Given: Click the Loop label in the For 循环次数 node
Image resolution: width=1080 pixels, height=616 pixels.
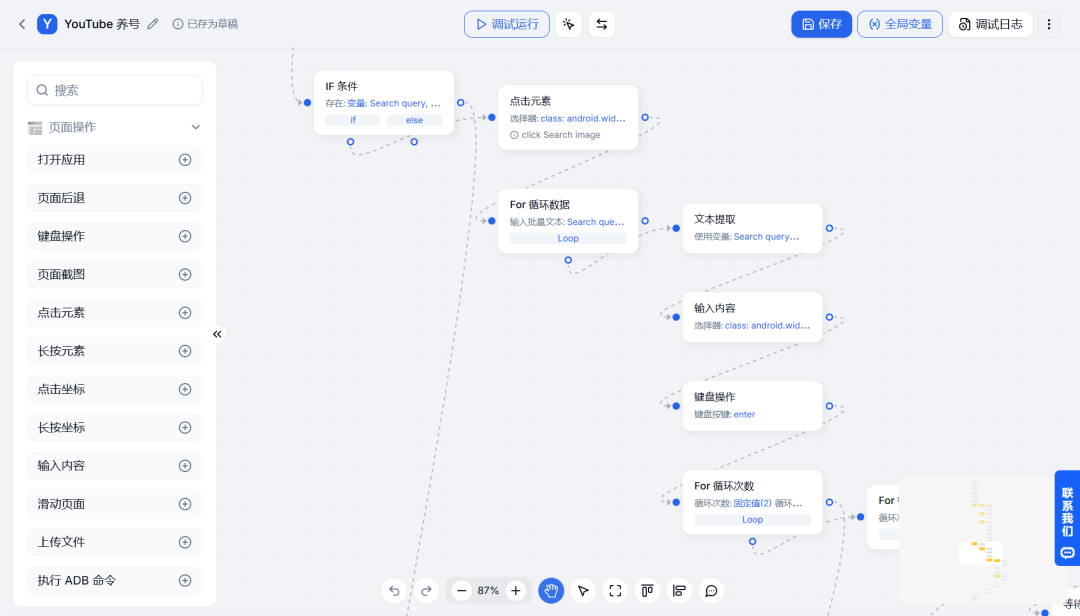Looking at the screenshot, I should tap(752, 520).
